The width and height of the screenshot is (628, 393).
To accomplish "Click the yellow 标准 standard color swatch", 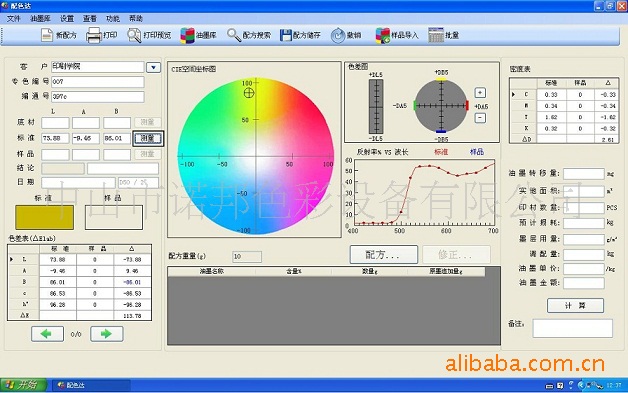I will (44, 217).
